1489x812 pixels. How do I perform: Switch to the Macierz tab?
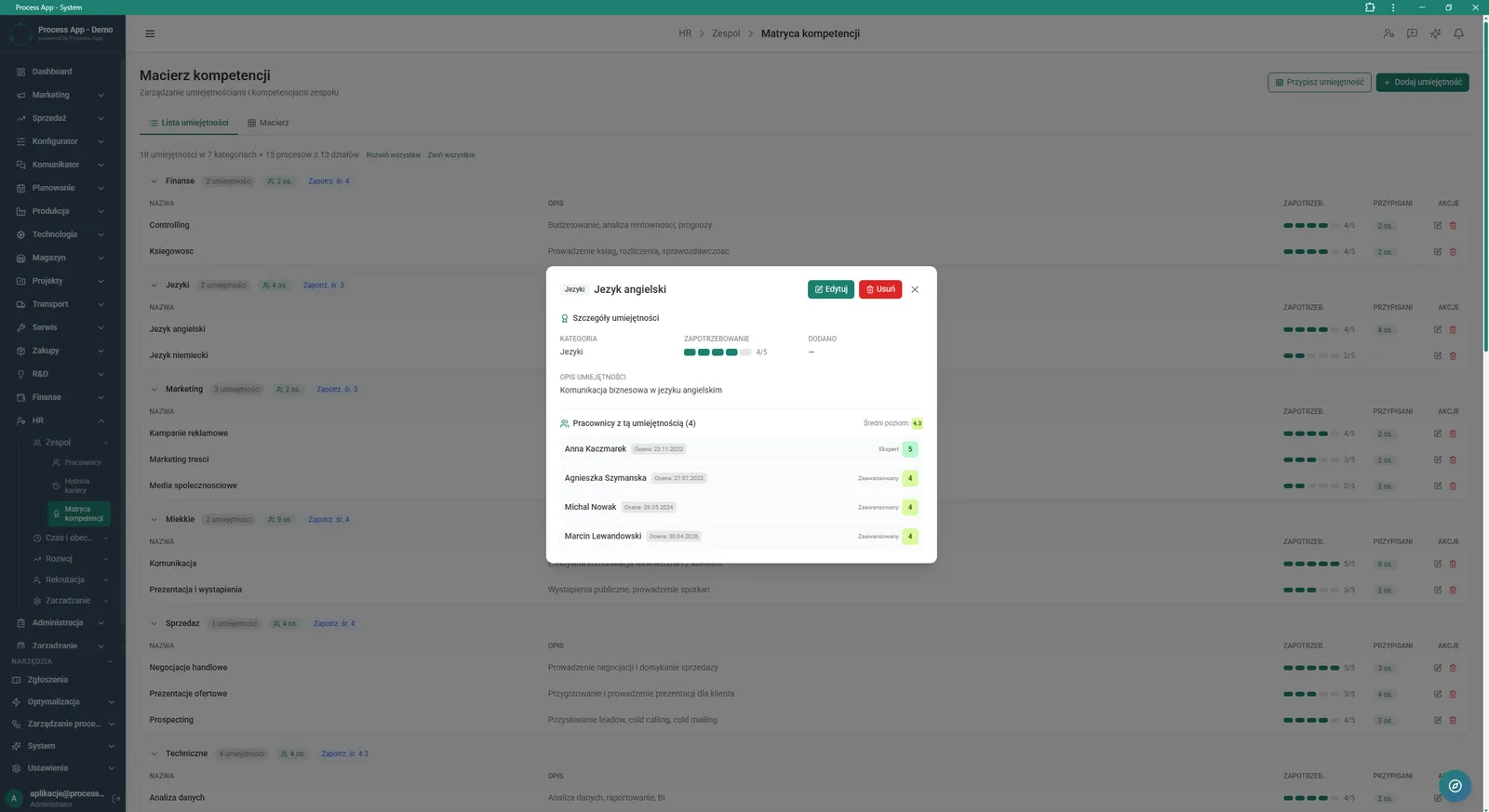[268, 123]
